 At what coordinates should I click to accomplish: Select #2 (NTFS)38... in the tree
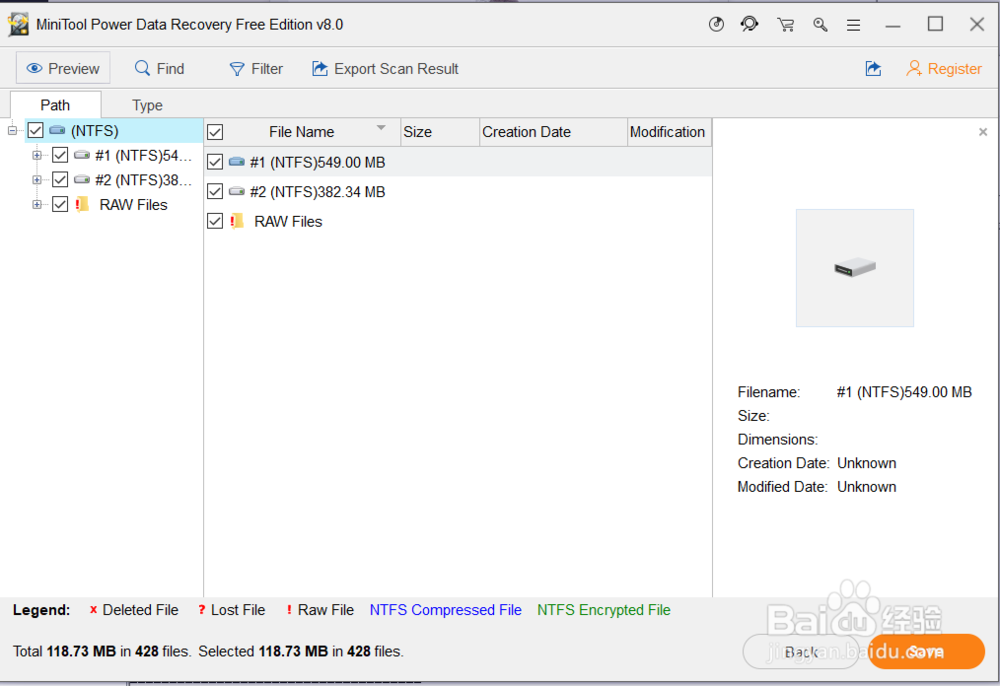143,180
